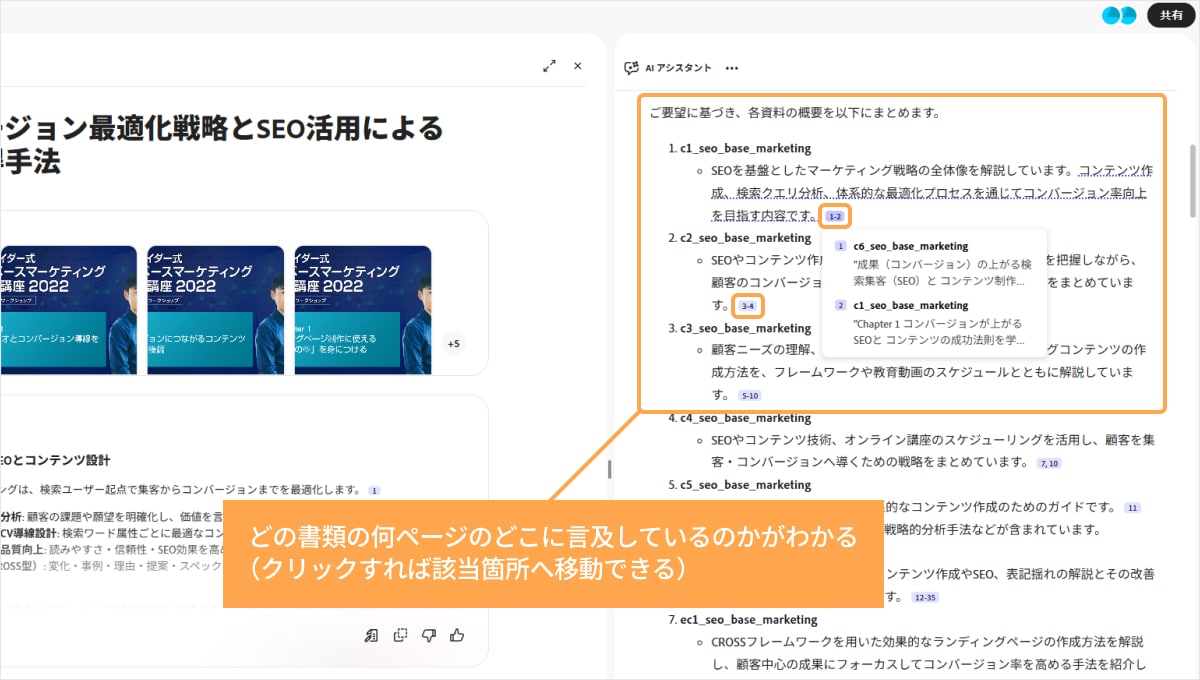Click the c5_seo_base_marketing heading
The height and width of the screenshot is (680, 1200).
pos(745,485)
